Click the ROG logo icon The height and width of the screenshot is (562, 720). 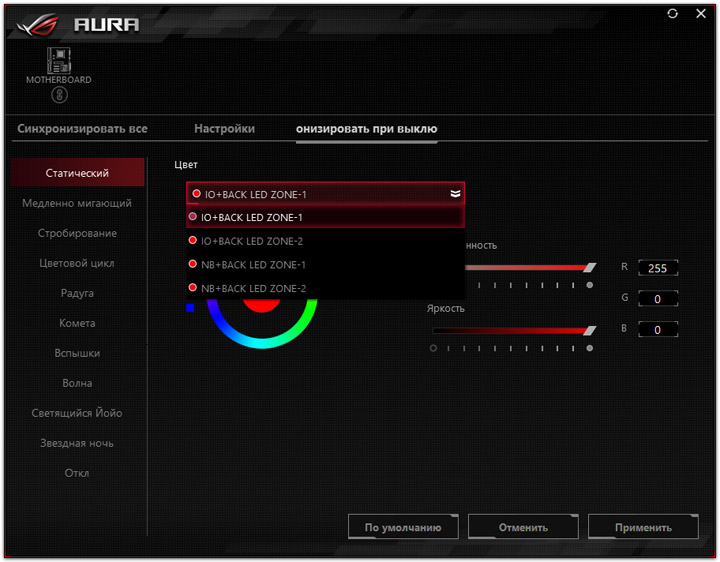pyautogui.click(x=38, y=25)
